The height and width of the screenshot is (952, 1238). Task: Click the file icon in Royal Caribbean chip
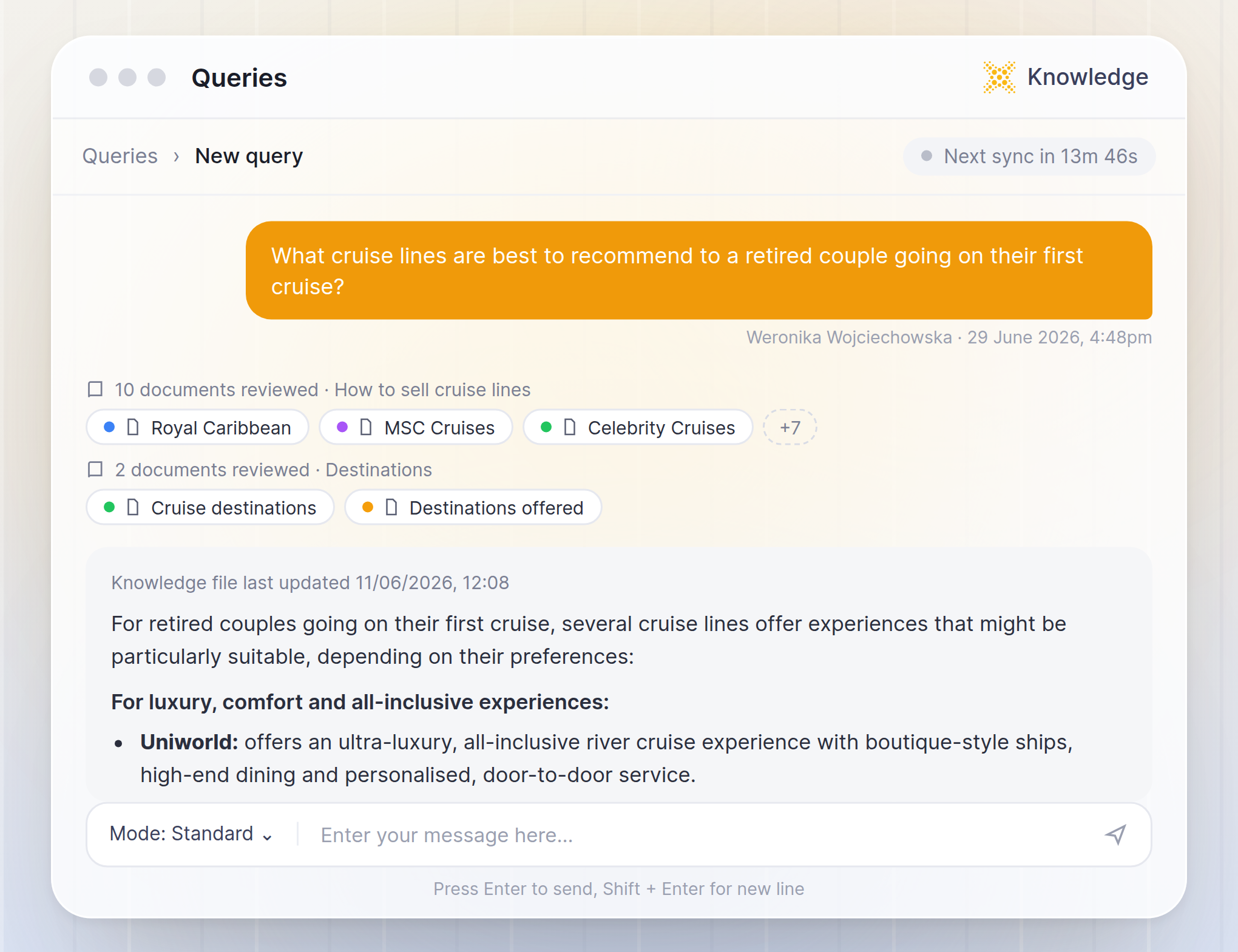[133, 427]
